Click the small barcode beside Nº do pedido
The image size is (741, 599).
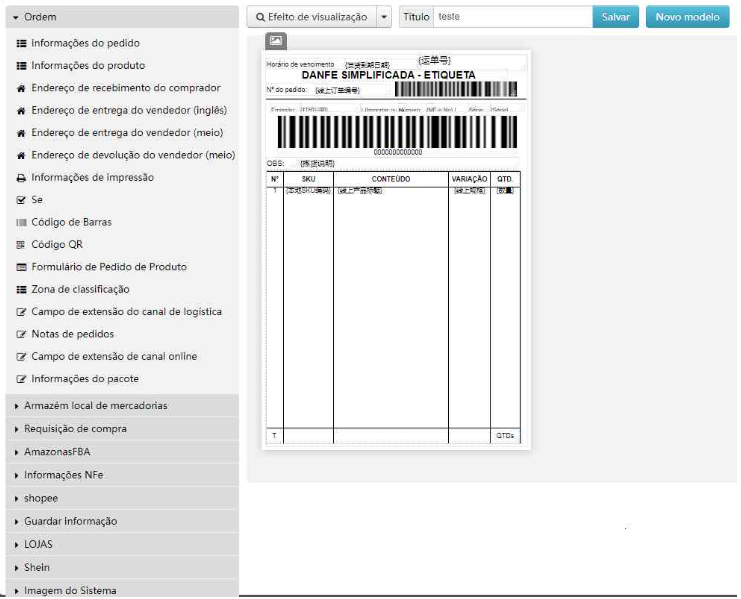[456, 89]
